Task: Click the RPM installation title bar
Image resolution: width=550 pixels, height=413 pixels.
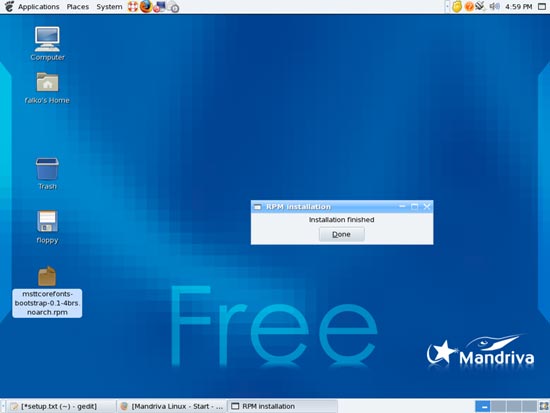Action: pos(342,207)
